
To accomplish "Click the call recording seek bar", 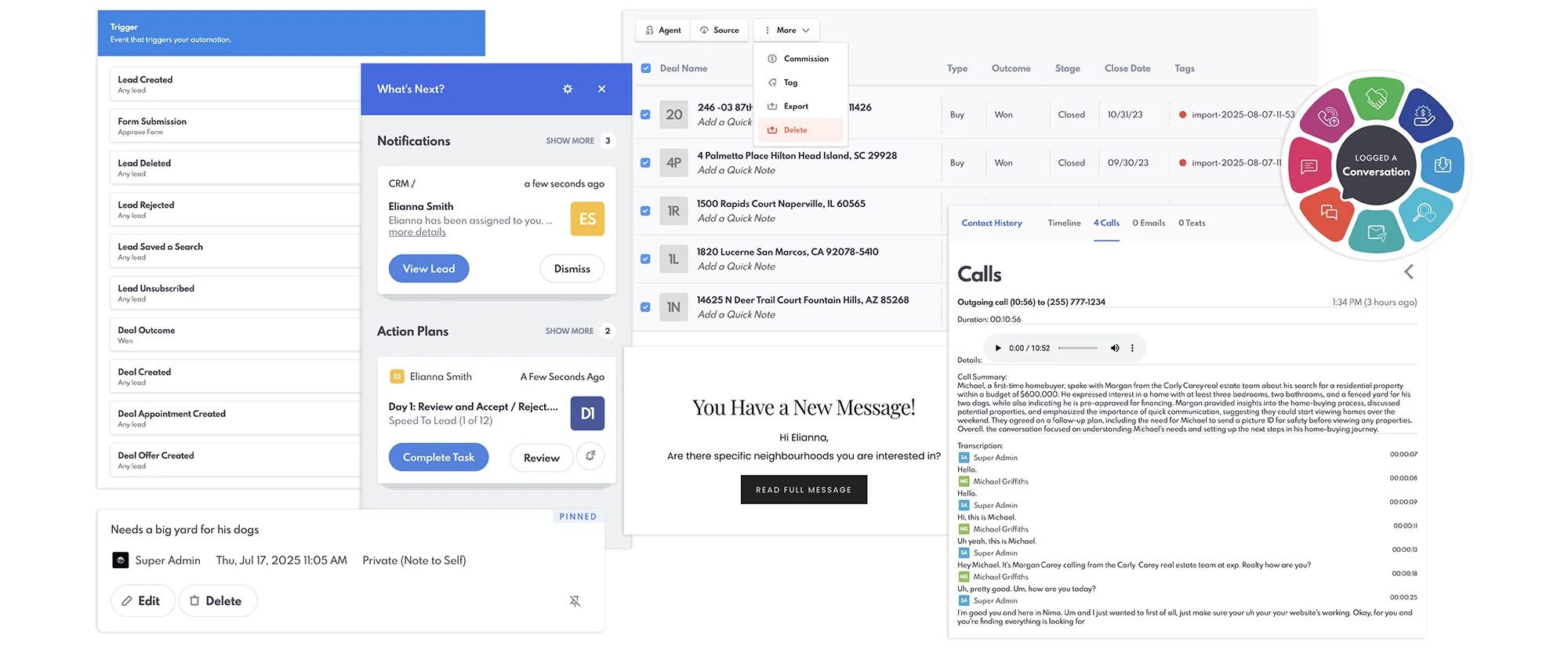I will click(x=1078, y=348).
